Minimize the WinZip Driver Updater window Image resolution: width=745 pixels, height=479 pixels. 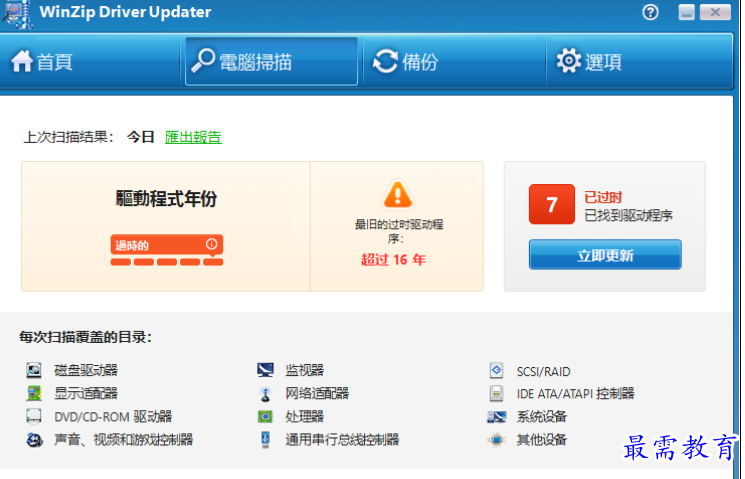(686, 12)
